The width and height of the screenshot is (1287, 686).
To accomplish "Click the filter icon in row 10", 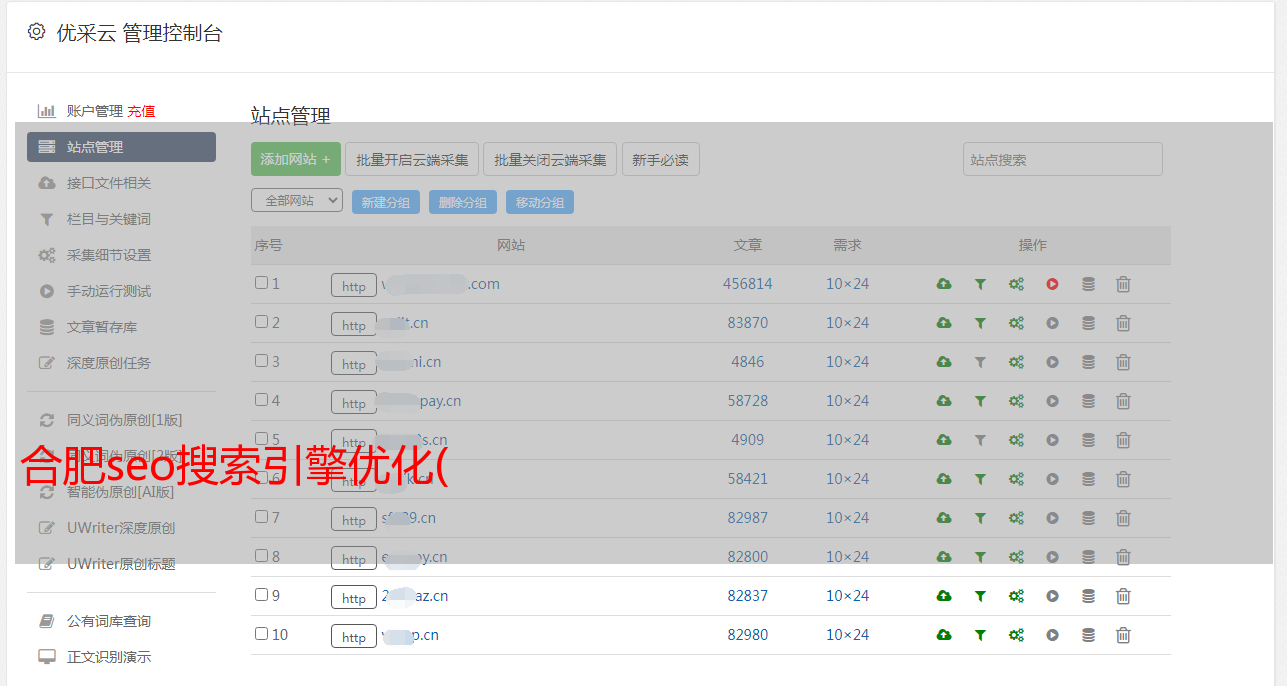I will pos(980,635).
